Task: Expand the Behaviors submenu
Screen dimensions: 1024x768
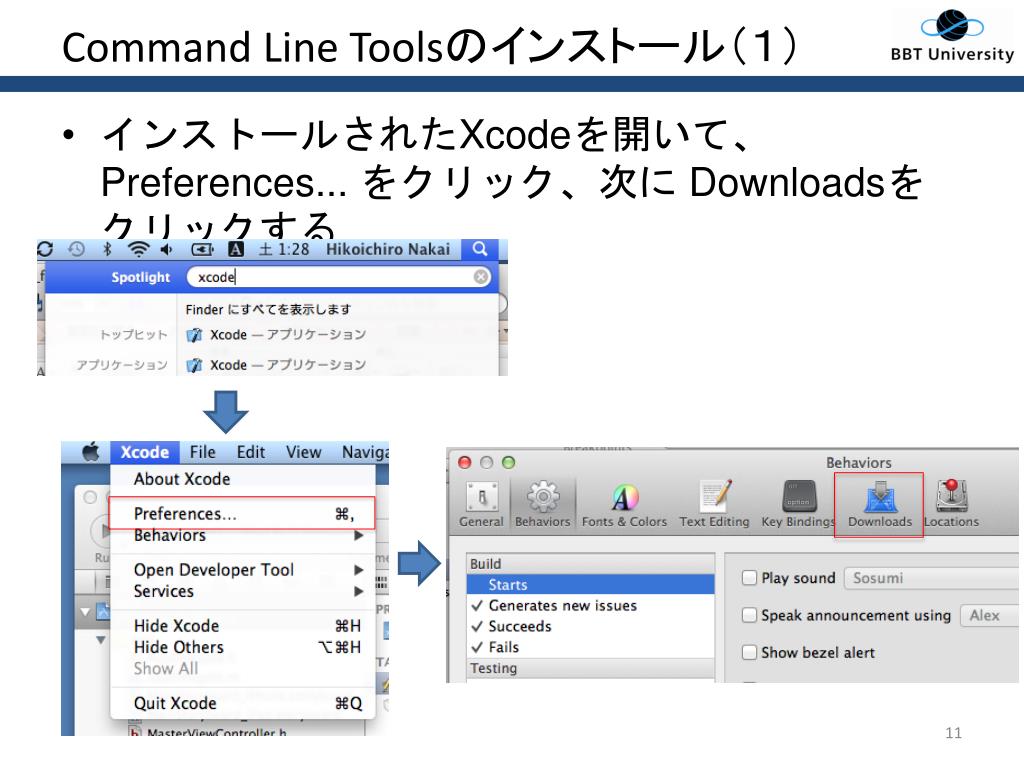Action: click(x=243, y=536)
